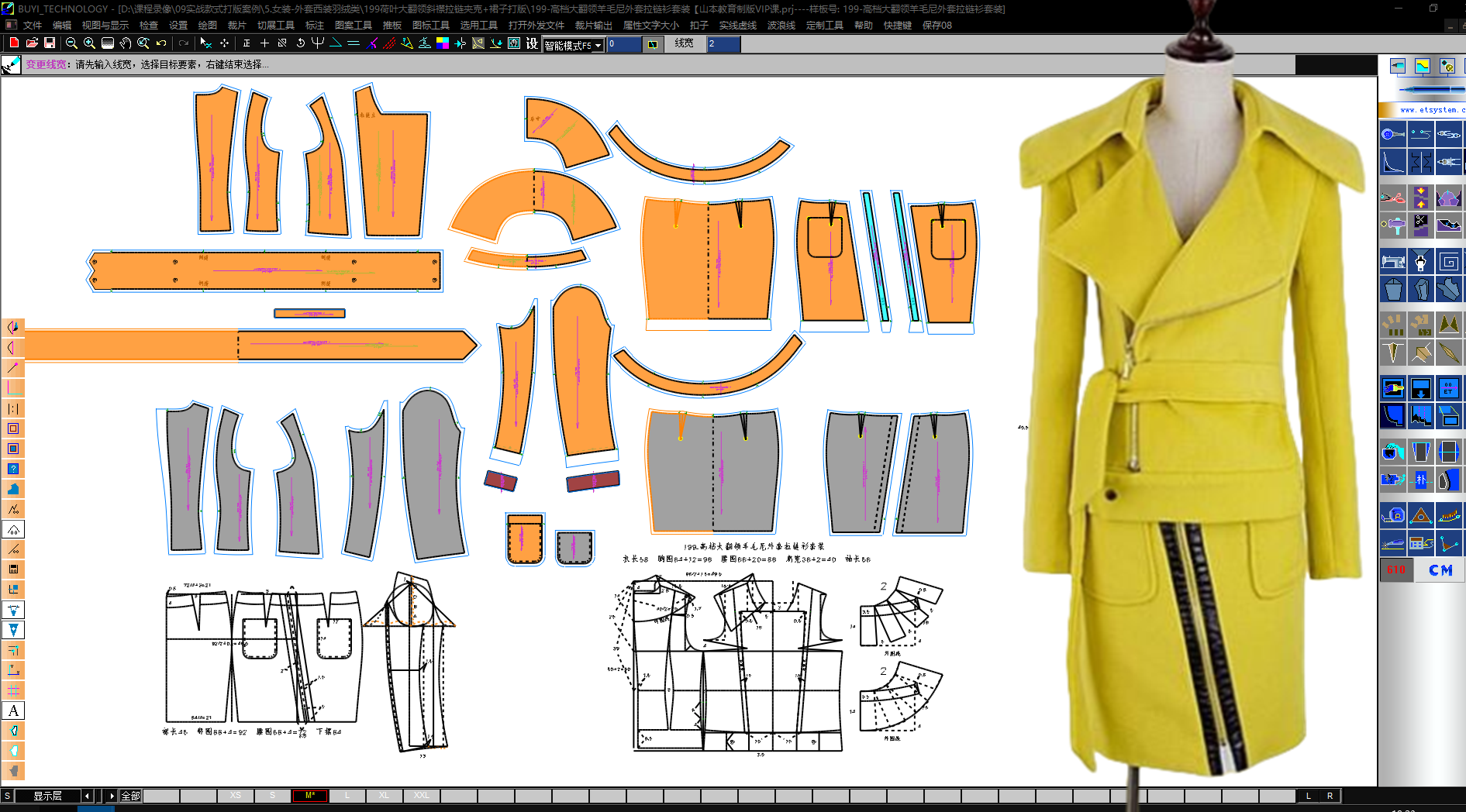Open the 裁片 menu
Image resolution: width=1466 pixels, height=812 pixels.
coord(237,26)
